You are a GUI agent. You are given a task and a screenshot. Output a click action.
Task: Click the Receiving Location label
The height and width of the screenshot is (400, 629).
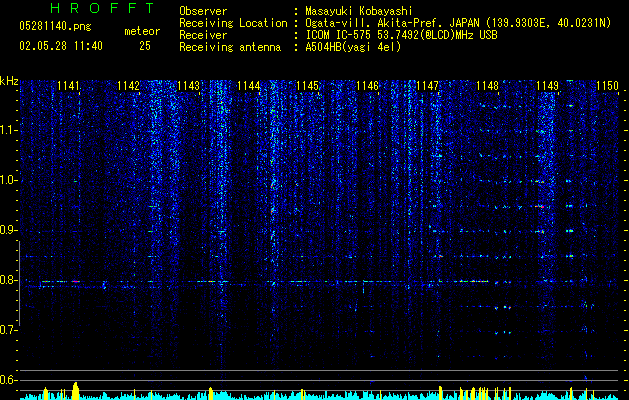pyautogui.click(x=233, y=23)
